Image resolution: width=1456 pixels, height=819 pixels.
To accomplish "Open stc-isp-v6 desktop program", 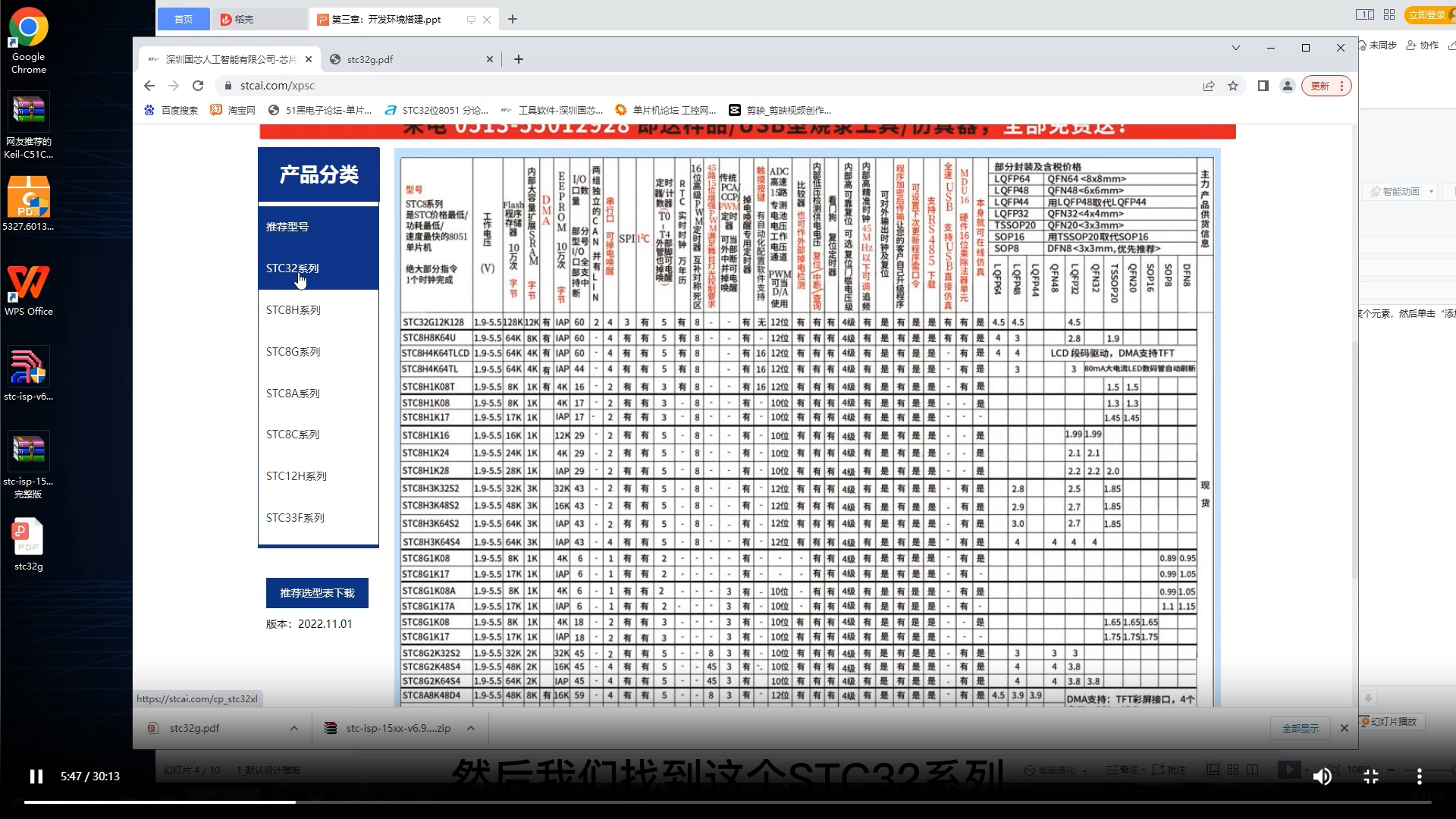I will [x=28, y=374].
